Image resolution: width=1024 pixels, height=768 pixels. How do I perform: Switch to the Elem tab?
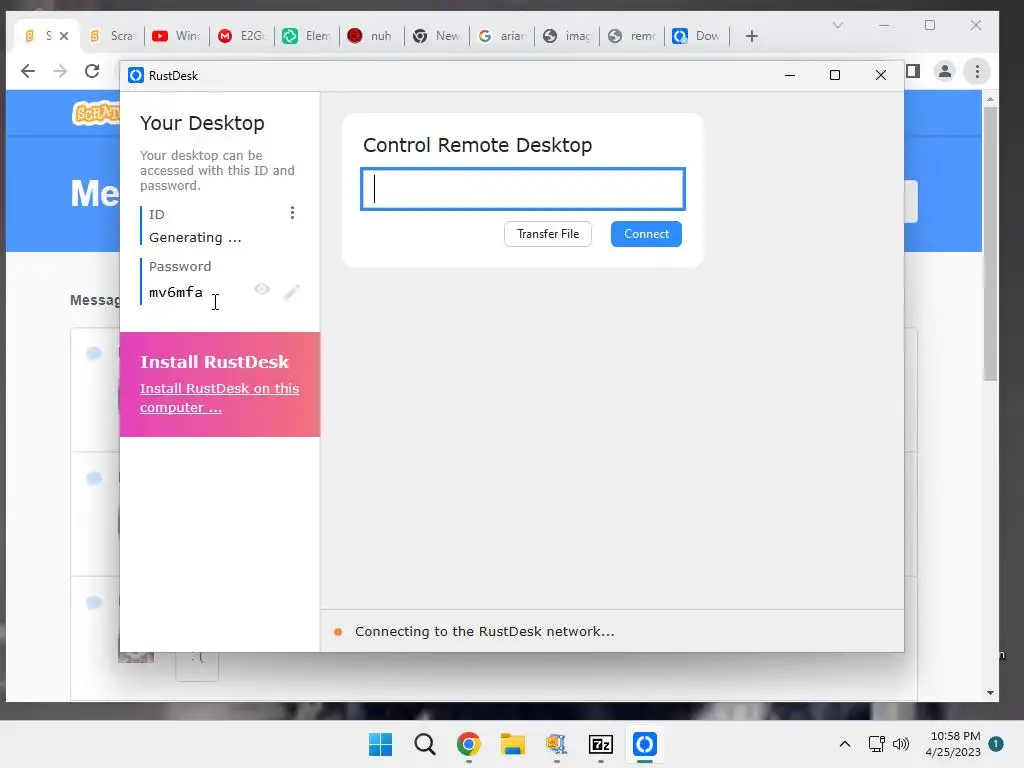click(x=306, y=36)
